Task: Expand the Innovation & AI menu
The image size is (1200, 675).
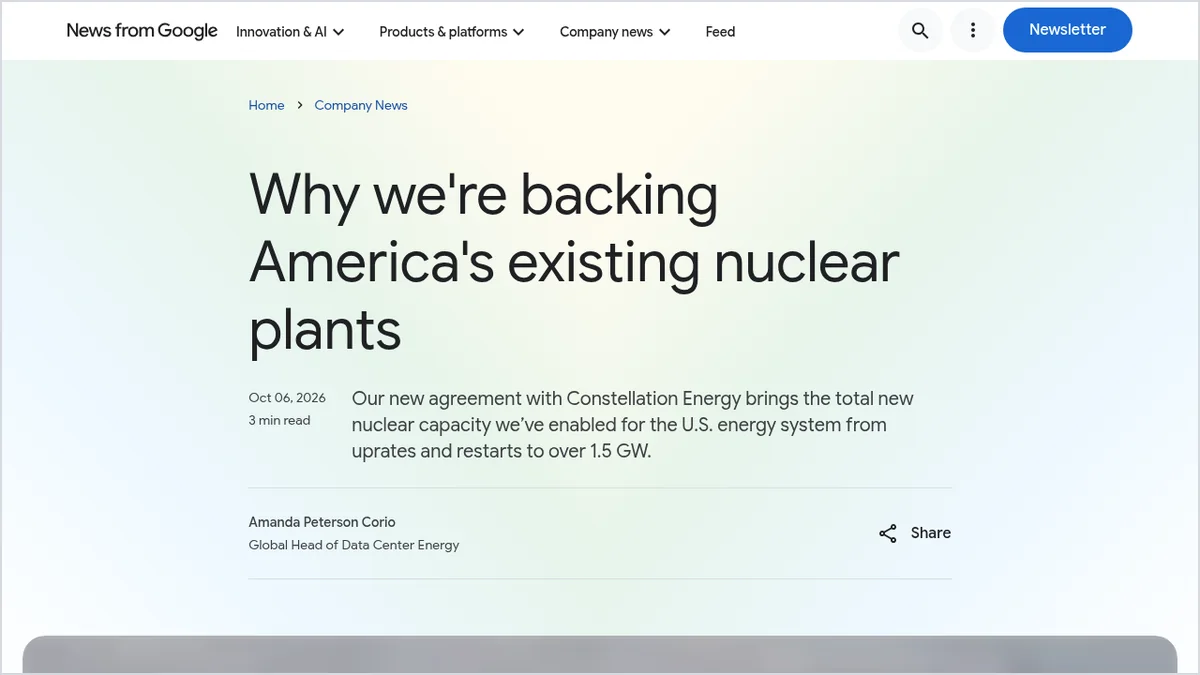Action: coord(290,32)
